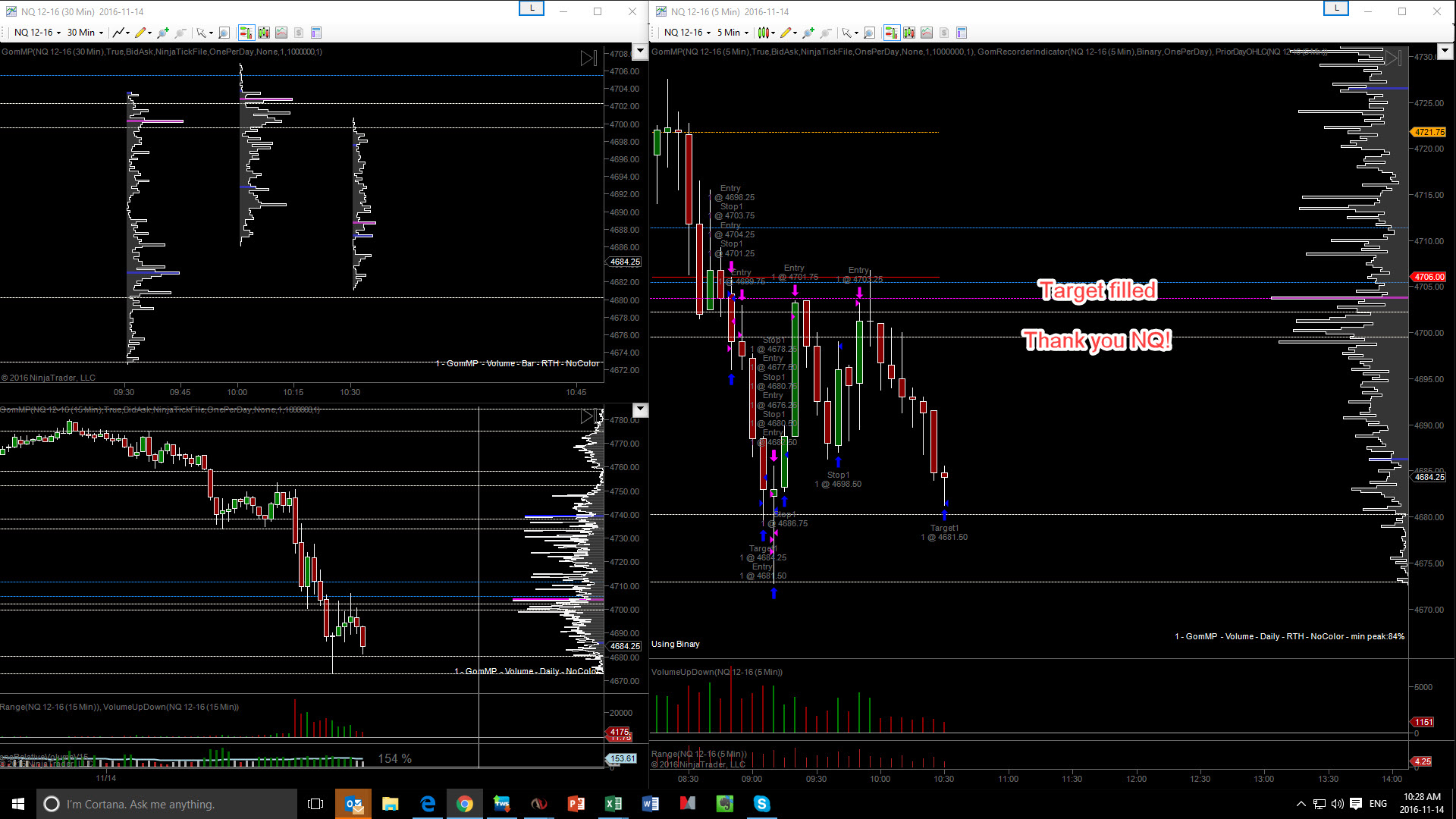Click zoom out icon in 5 Min window
Image resolution: width=1456 pixels, height=819 pixels.
coord(826,33)
